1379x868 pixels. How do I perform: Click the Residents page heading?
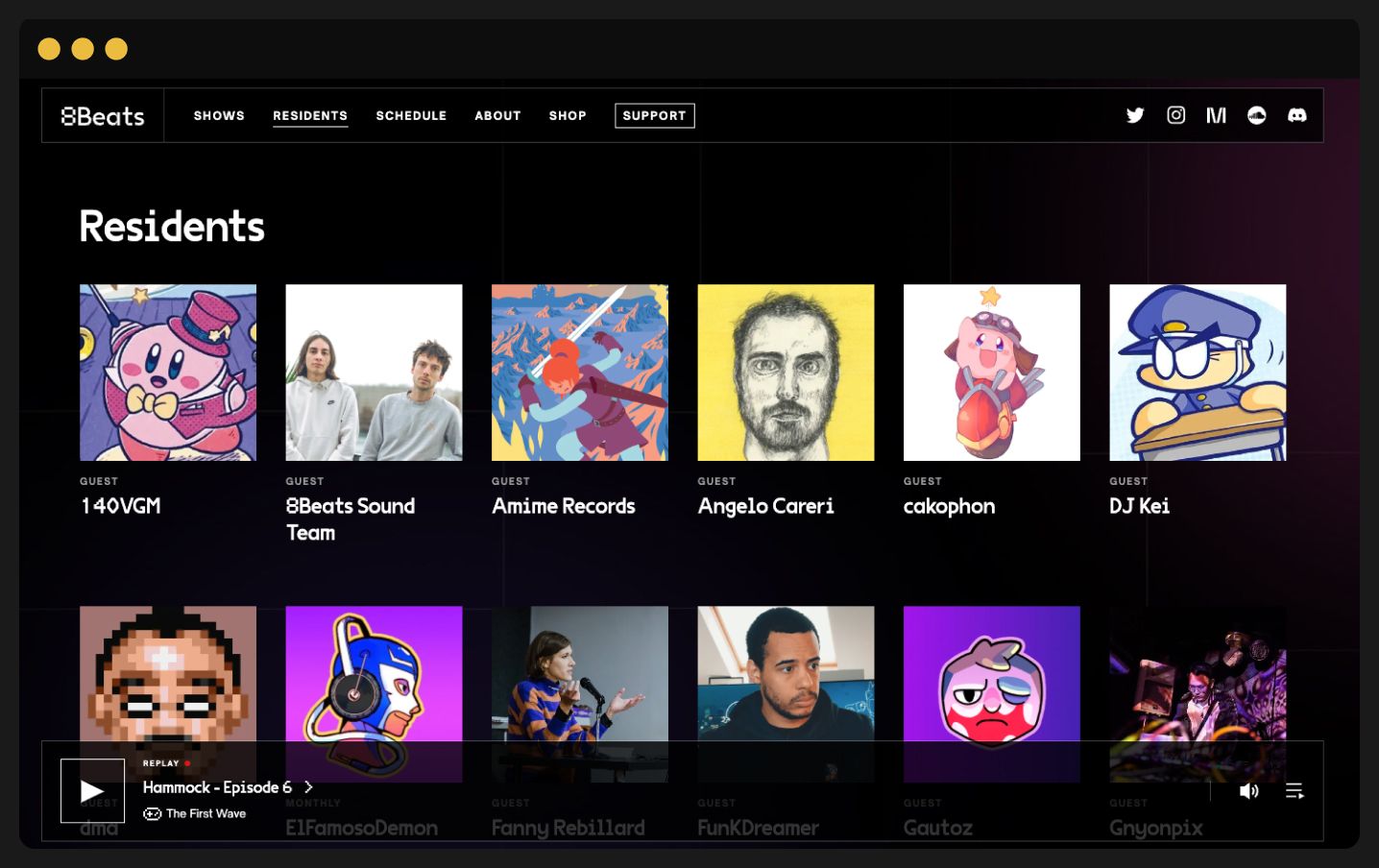(172, 227)
